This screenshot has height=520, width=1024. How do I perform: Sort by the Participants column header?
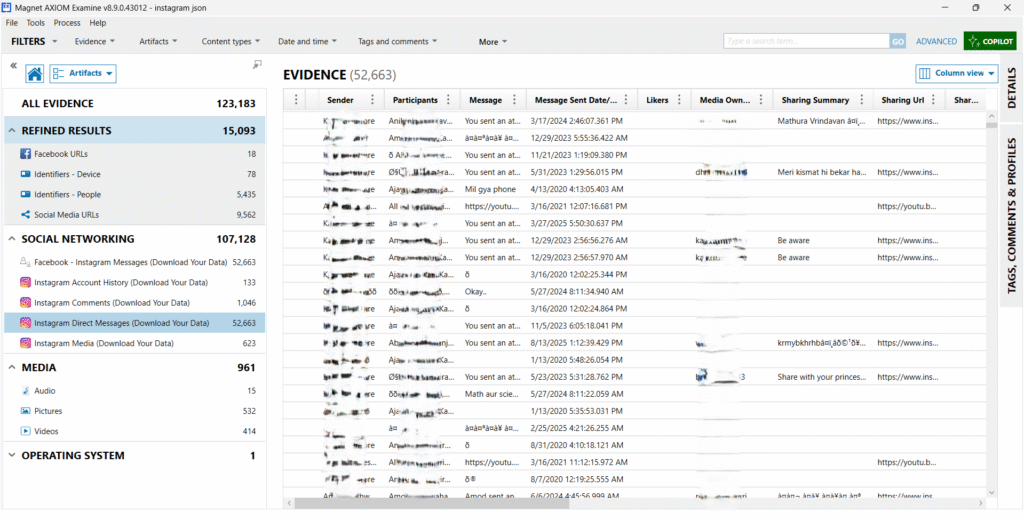pos(415,100)
